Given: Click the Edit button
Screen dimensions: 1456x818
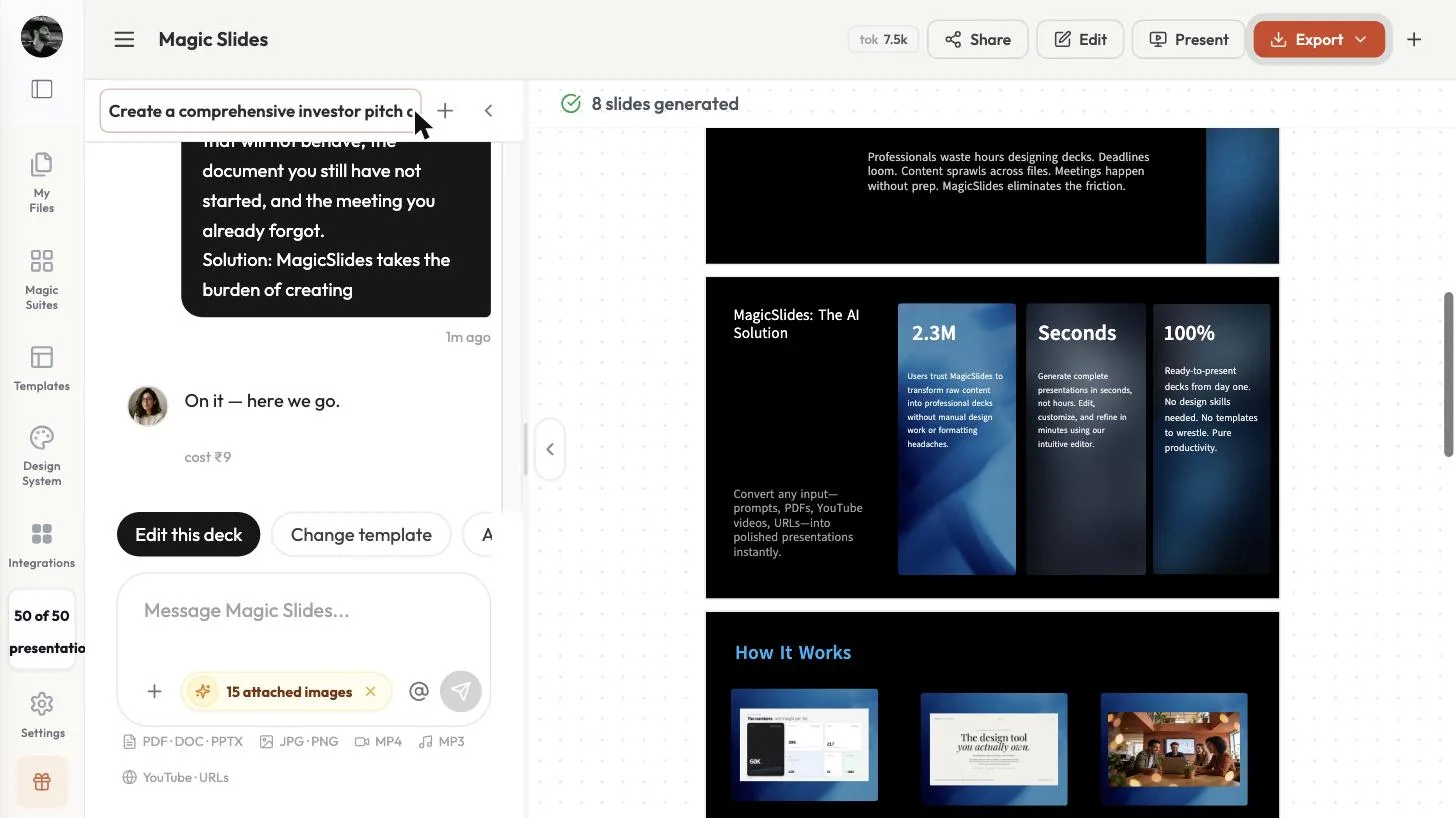Looking at the screenshot, I should (x=1080, y=40).
